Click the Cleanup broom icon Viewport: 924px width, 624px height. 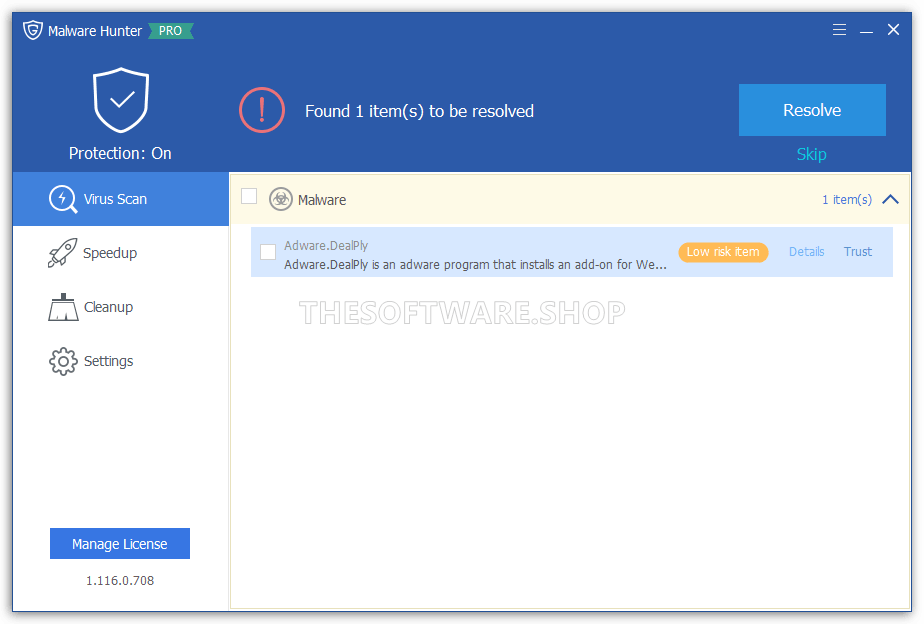click(63, 307)
